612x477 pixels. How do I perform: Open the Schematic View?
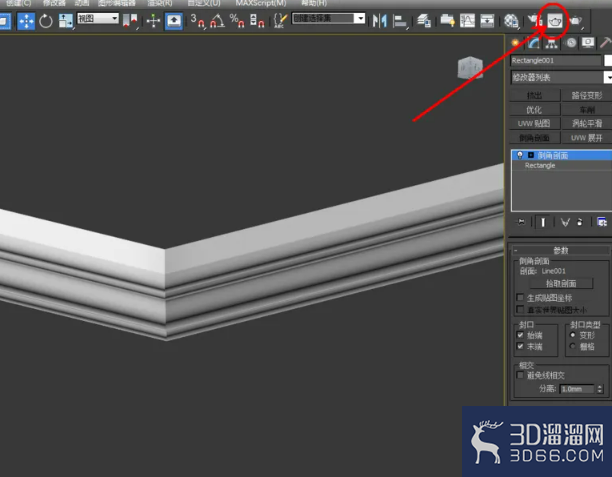tap(487, 21)
